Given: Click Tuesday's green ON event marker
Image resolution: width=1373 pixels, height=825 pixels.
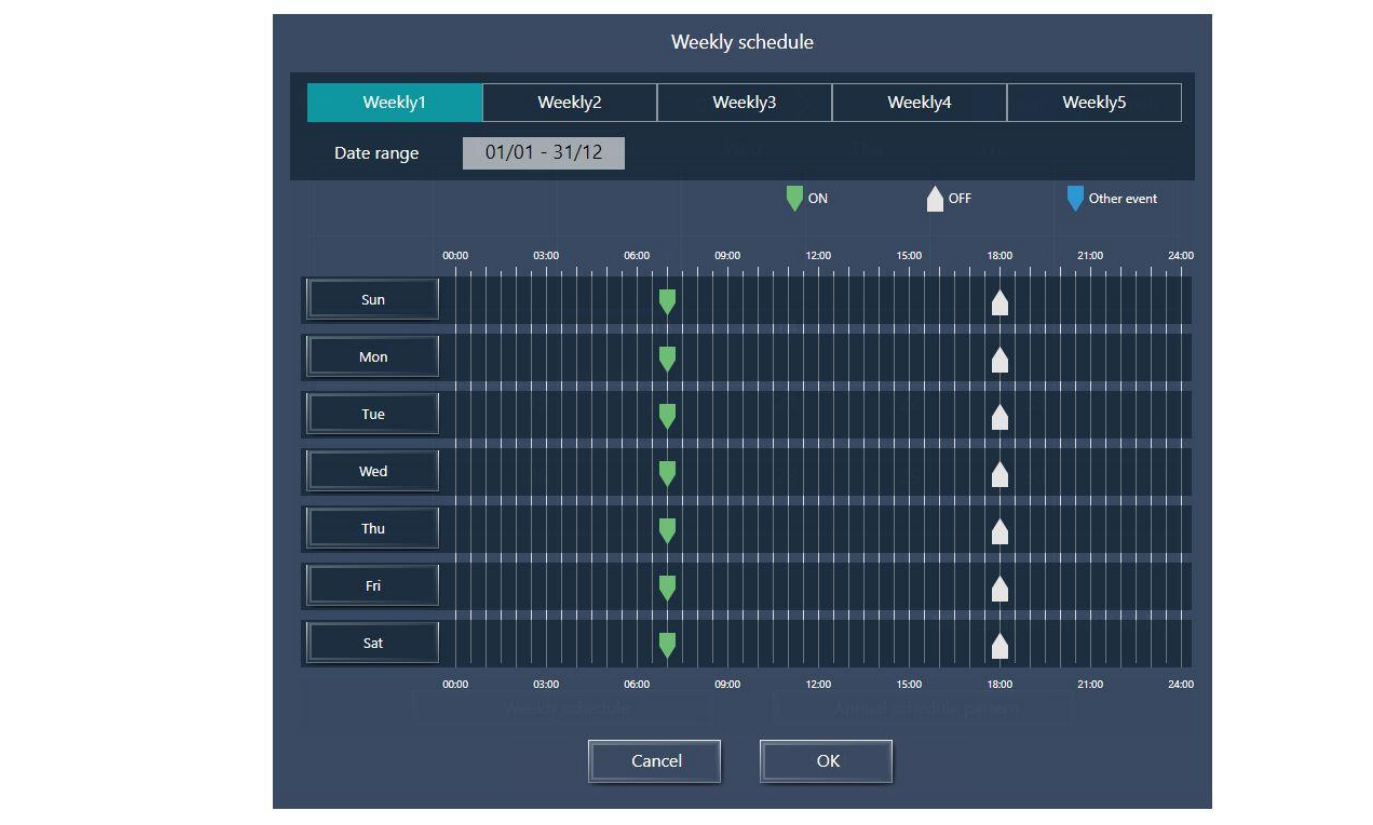Looking at the screenshot, I should coord(667,416).
